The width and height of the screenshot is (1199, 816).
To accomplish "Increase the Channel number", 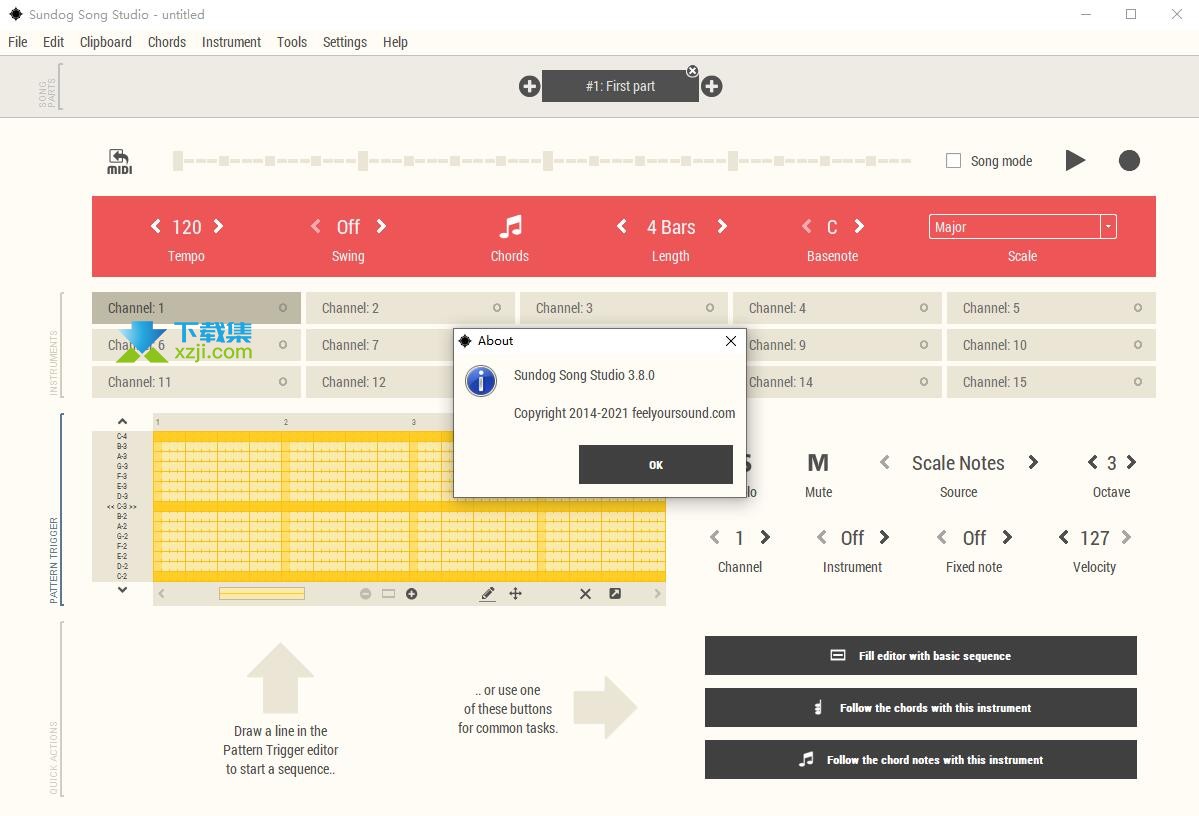I will coord(765,538).
